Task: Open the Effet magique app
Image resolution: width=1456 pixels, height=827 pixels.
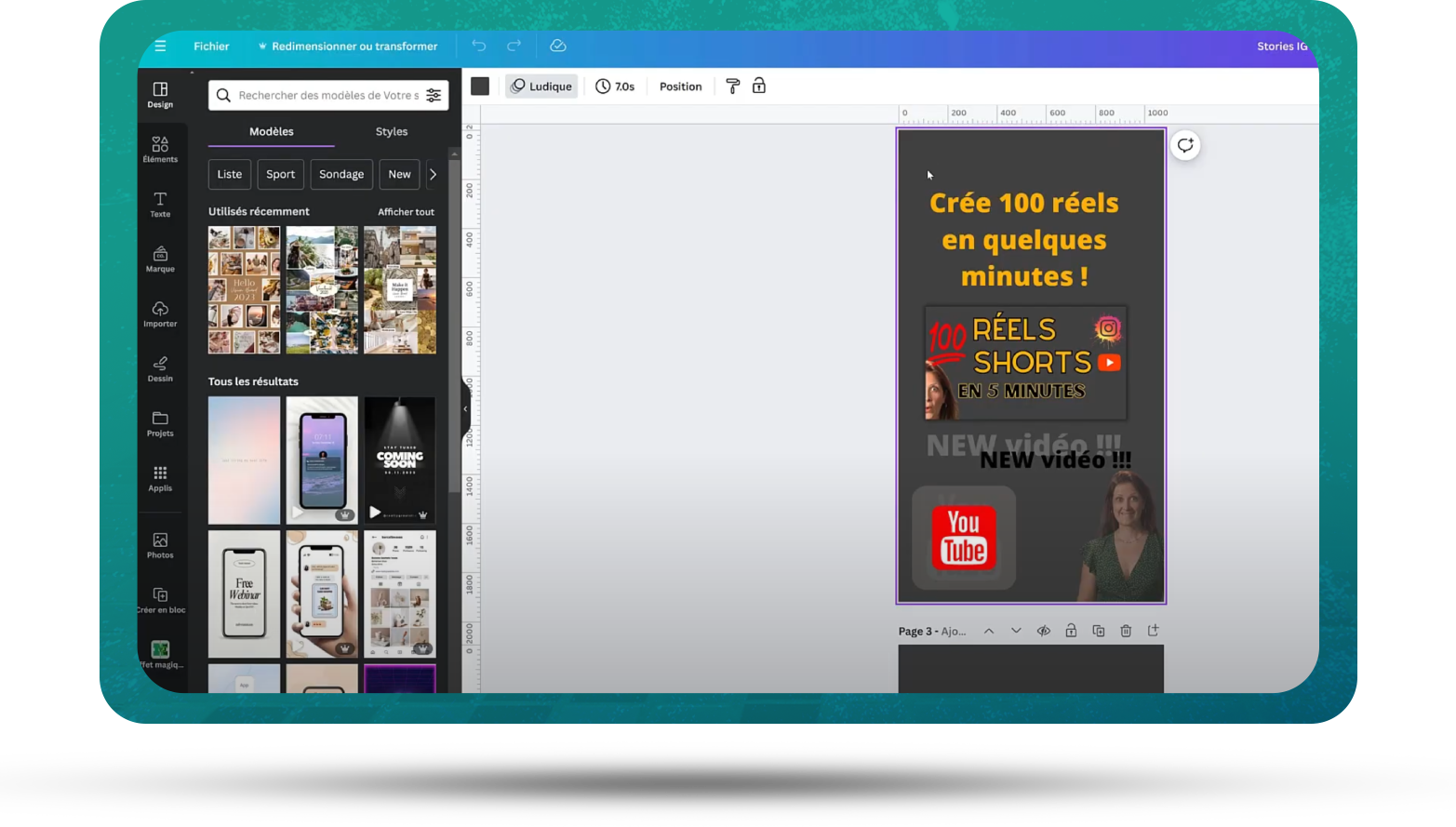Action: [160, 654]
